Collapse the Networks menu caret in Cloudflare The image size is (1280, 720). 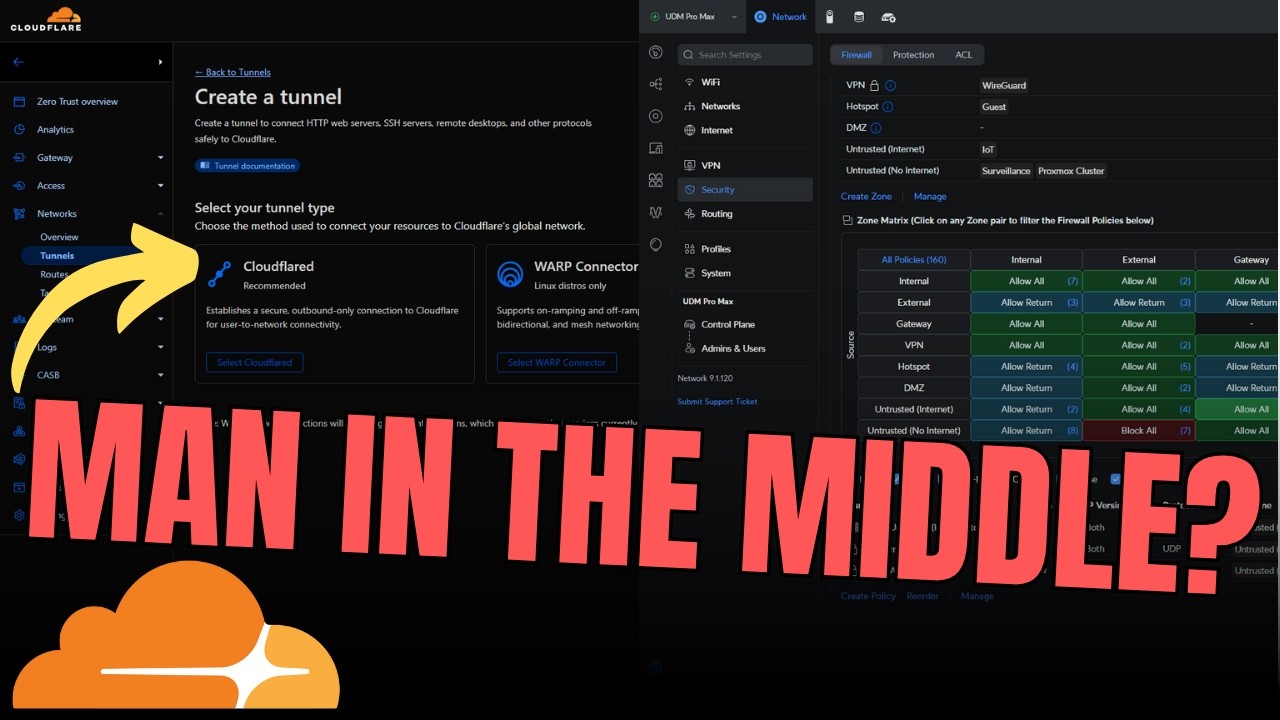(x=160, y=214)
